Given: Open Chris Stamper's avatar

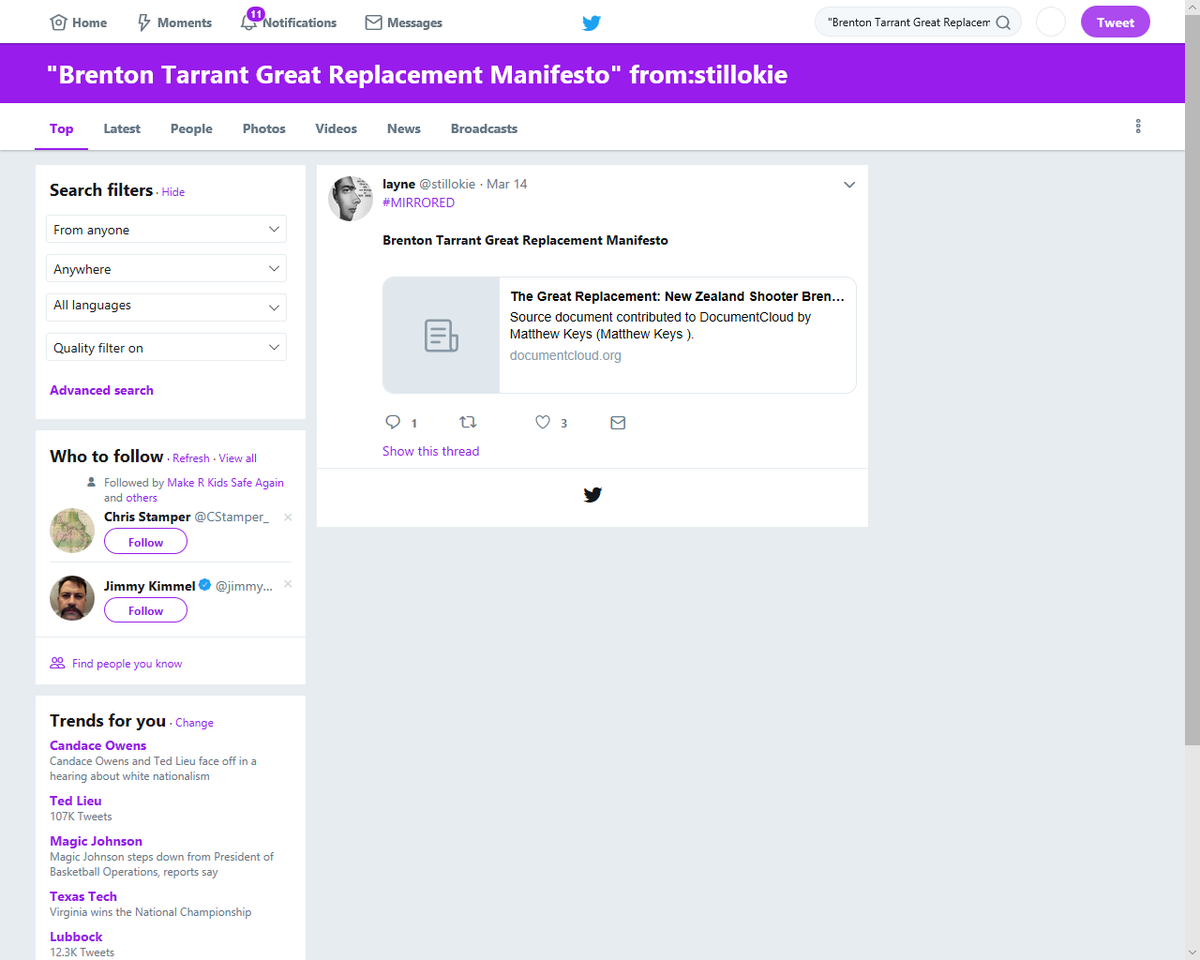Looking at the screenshot, I should click(x=72, y=531).
